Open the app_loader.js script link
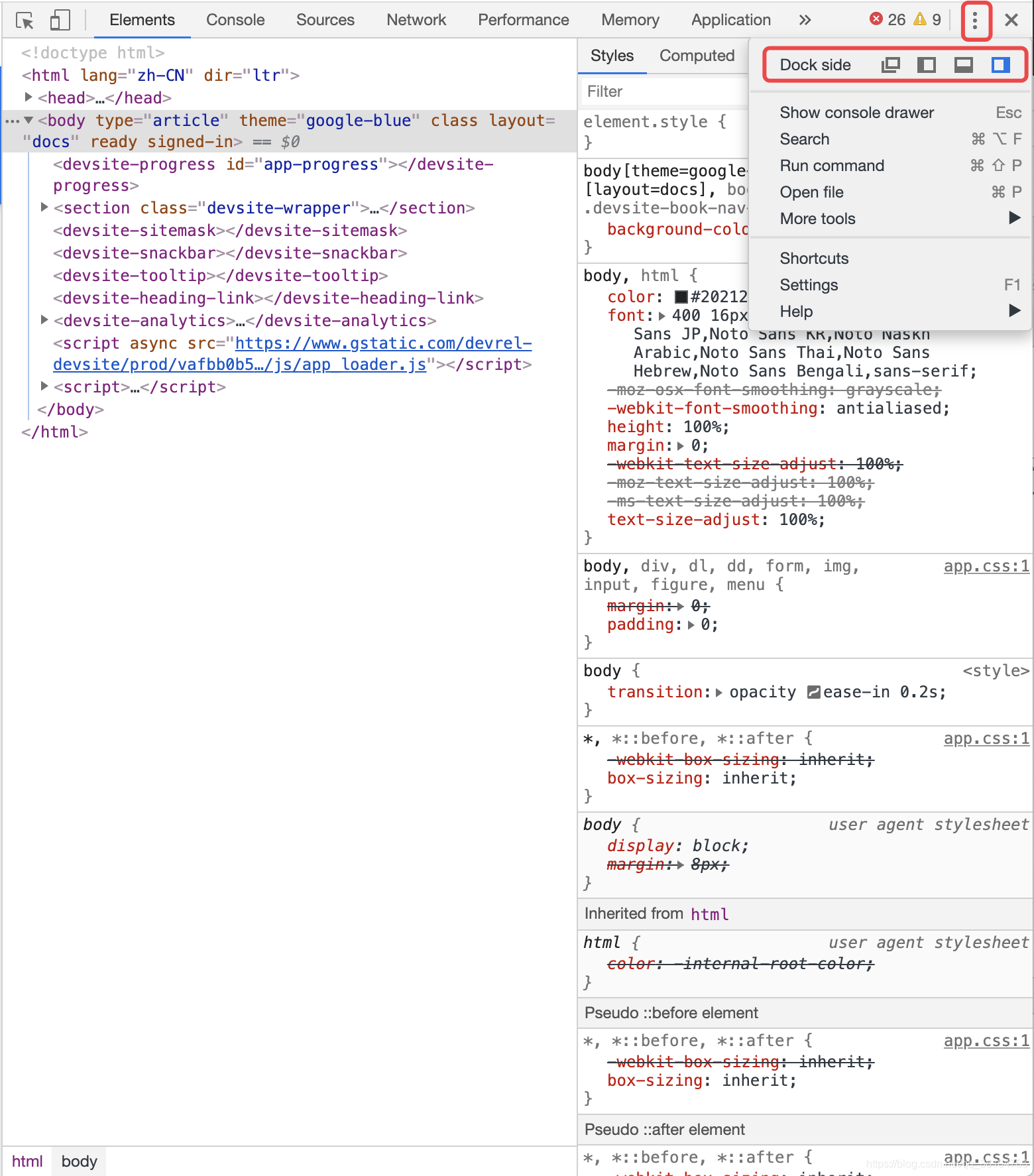This screenshot has height=1176, width=1034. point(292,354)
